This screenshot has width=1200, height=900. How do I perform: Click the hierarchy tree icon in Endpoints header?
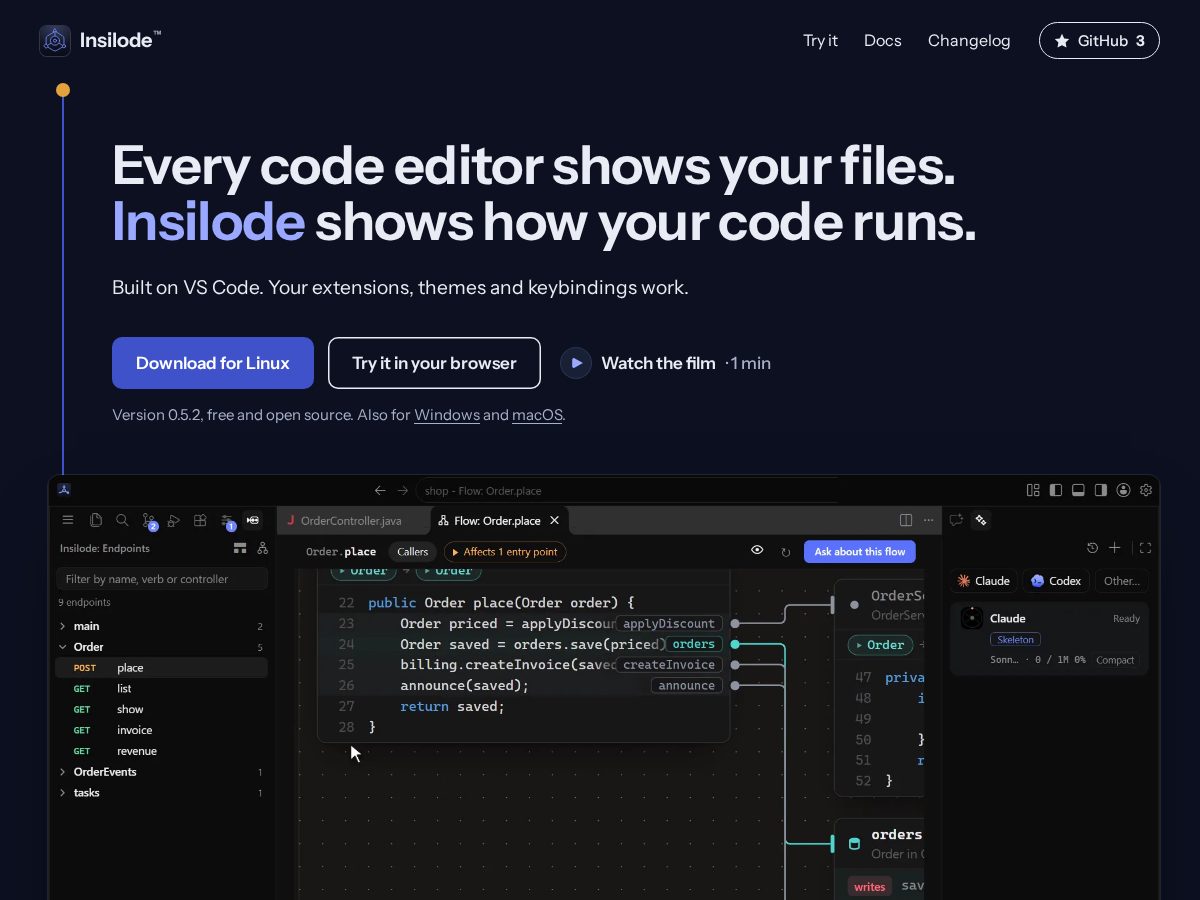262,548
